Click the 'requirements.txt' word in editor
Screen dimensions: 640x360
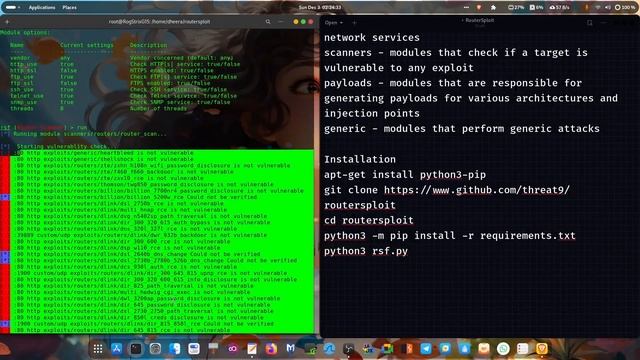pos(527,236)
